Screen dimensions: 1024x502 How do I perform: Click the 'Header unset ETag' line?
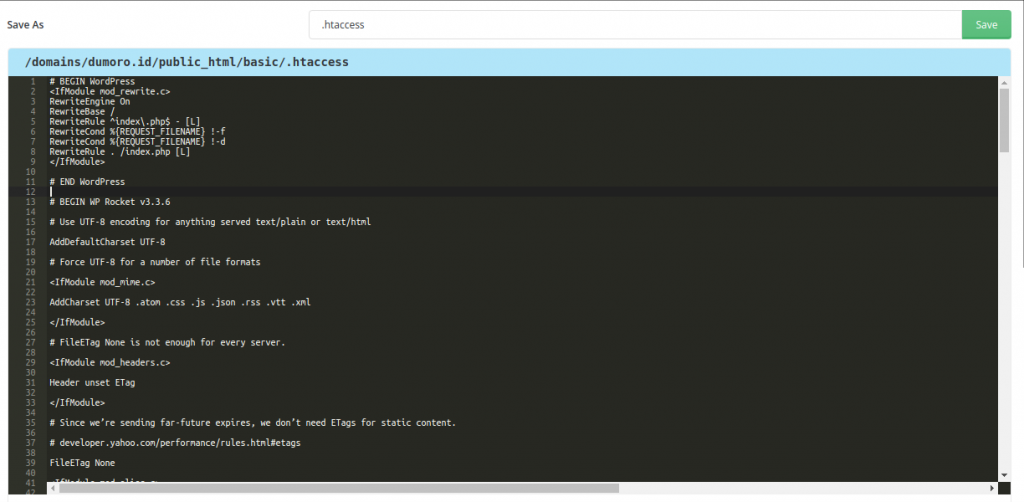pos(92,383)
